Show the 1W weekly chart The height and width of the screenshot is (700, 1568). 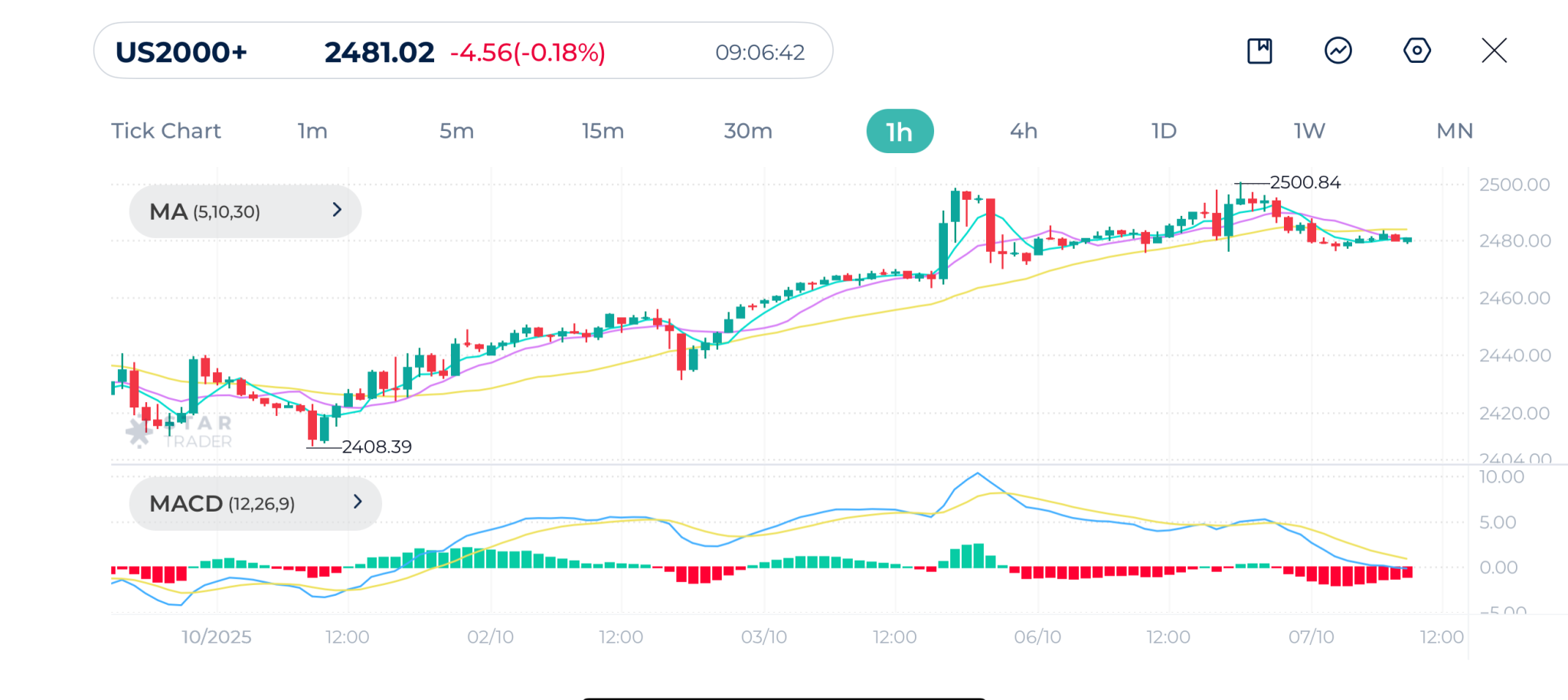pos(1309,131)
